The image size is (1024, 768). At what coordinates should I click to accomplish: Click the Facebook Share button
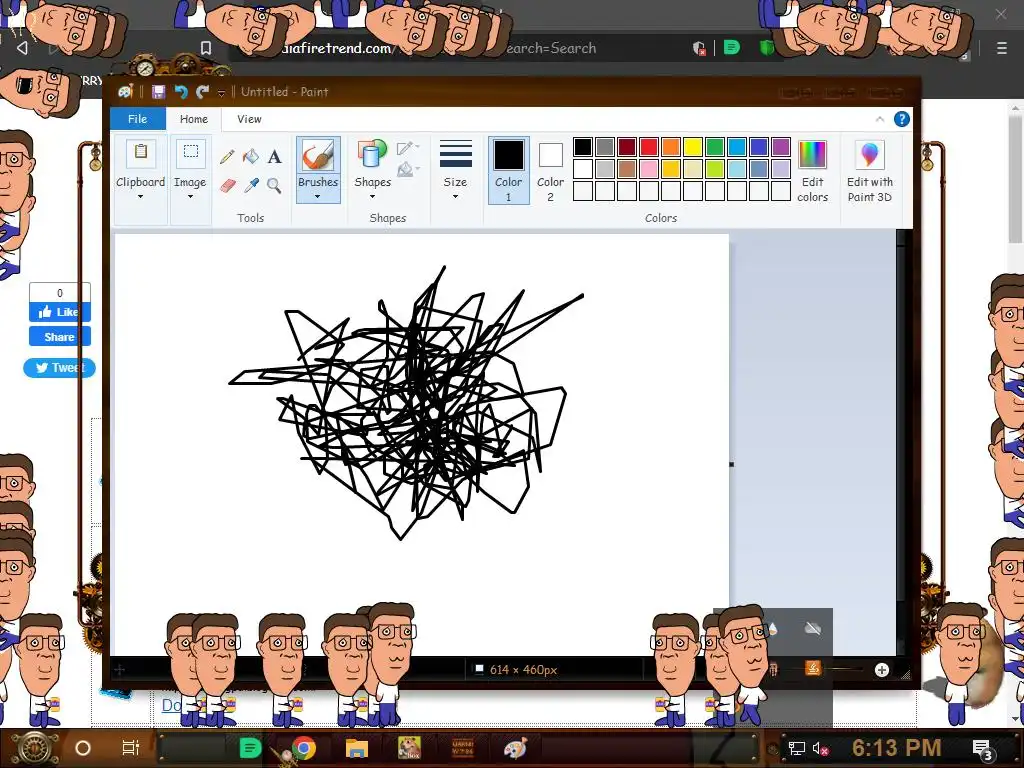[x=59, y=337]
